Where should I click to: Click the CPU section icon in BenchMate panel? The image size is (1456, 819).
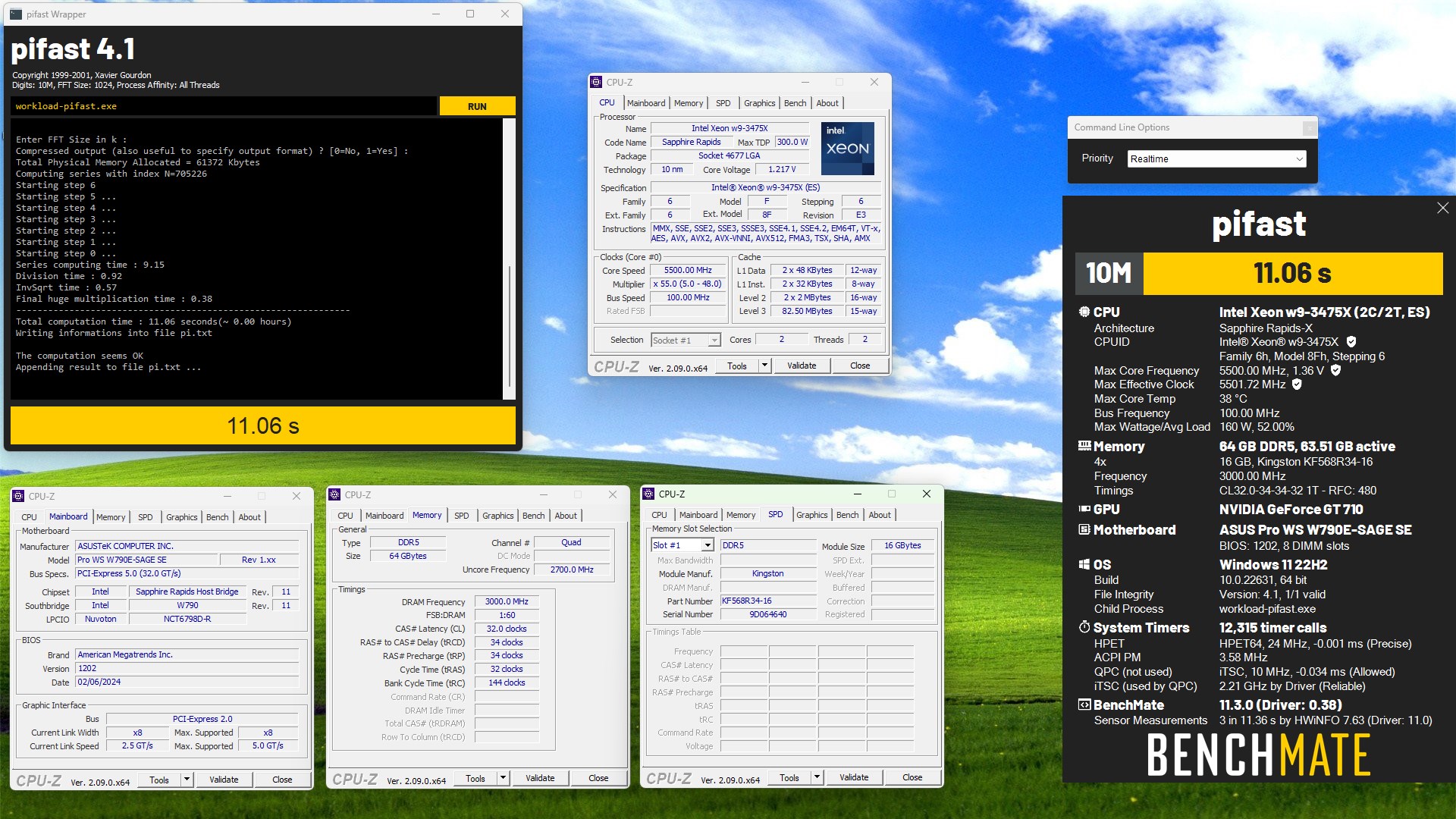[x=1084, y=312]
